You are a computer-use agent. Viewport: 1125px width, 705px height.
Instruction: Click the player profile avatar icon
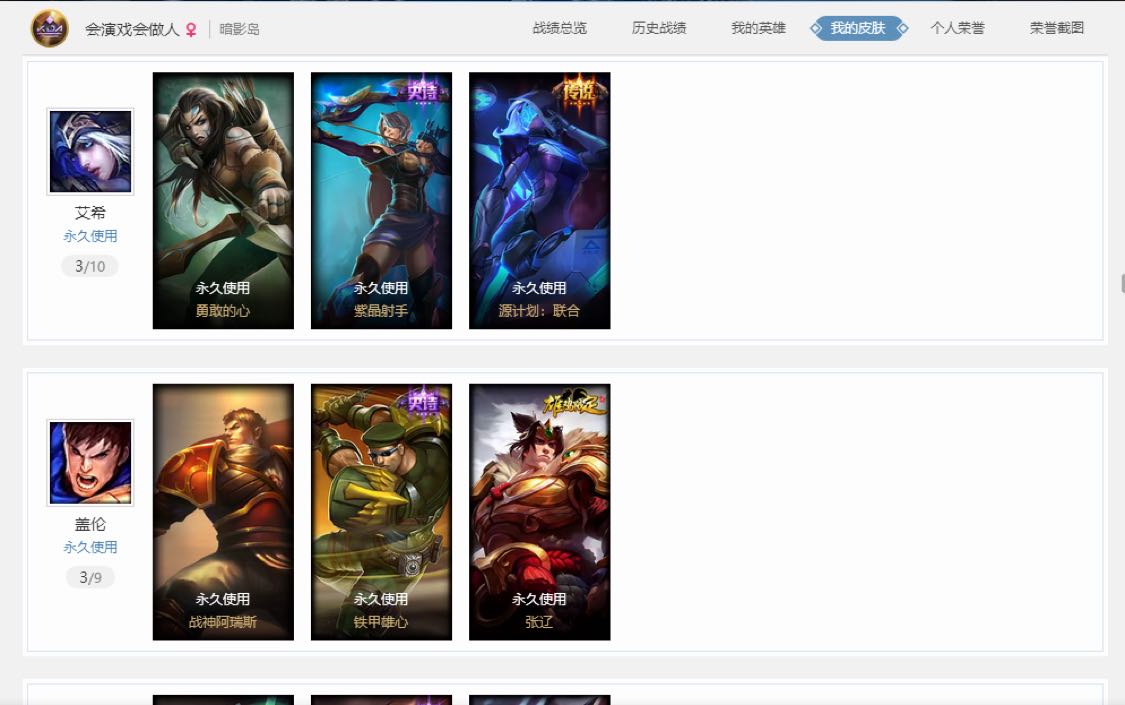pos(50,29)
